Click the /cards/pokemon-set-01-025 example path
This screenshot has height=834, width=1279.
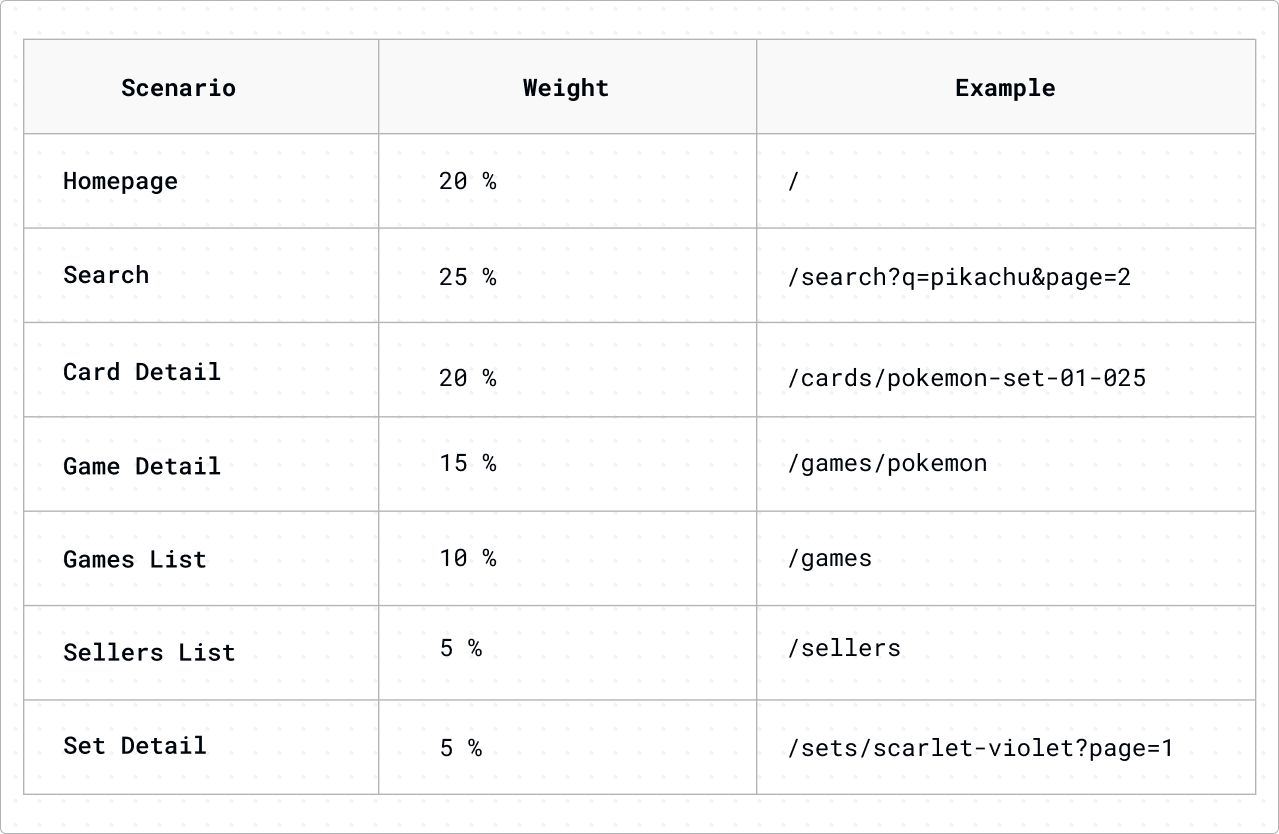click(966, 378)
